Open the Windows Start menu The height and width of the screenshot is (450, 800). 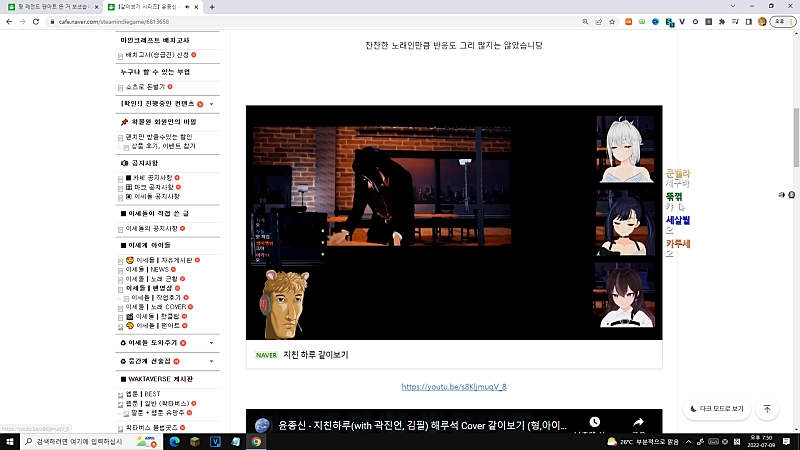tap(9, 441)
